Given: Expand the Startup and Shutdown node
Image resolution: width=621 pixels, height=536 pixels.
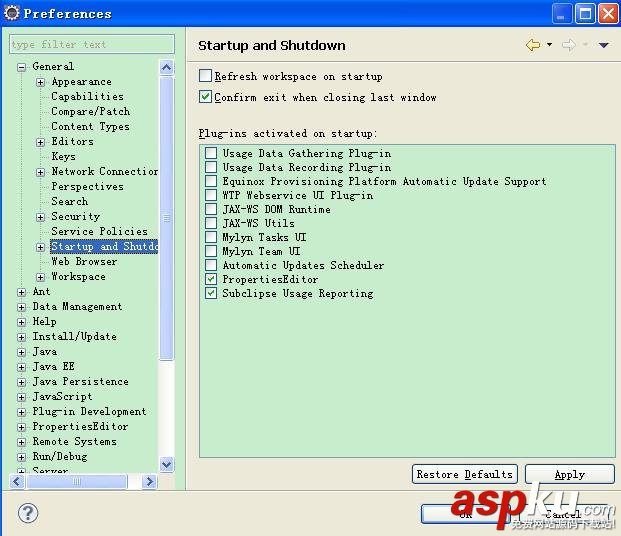Looking at the screenshot, I should [40, 247].
